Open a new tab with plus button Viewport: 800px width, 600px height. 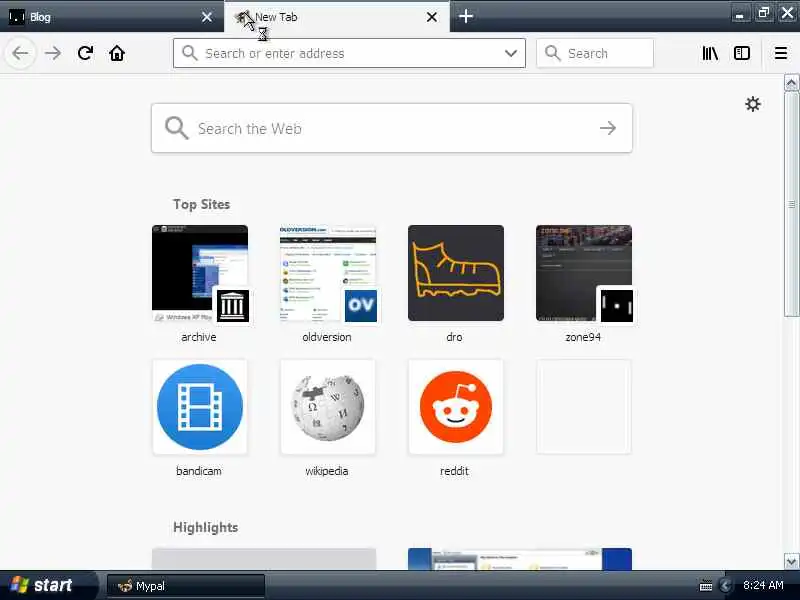[465, 16]
